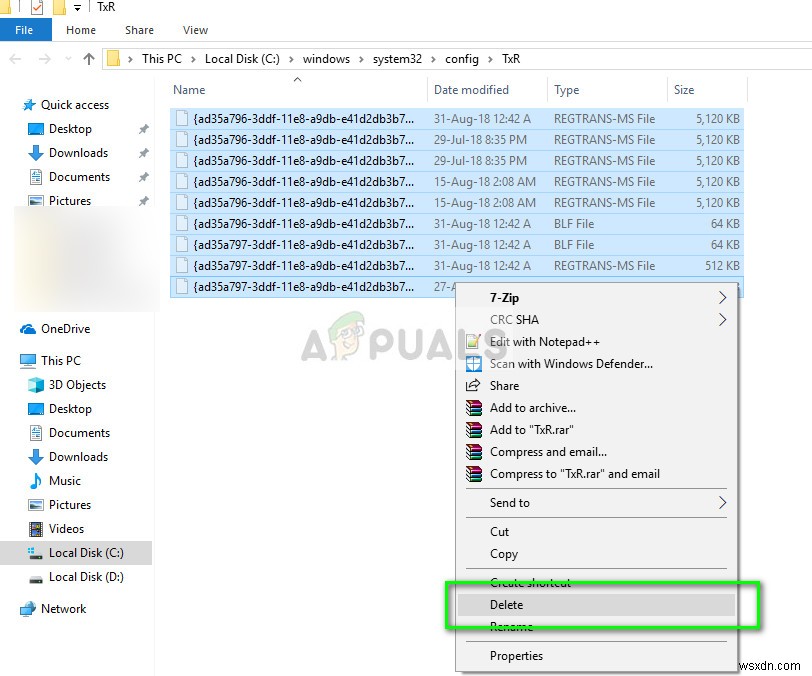The width and height of the screenshot is (812, 676).
Task: Select Network in the sidebar
Action: 61,609
